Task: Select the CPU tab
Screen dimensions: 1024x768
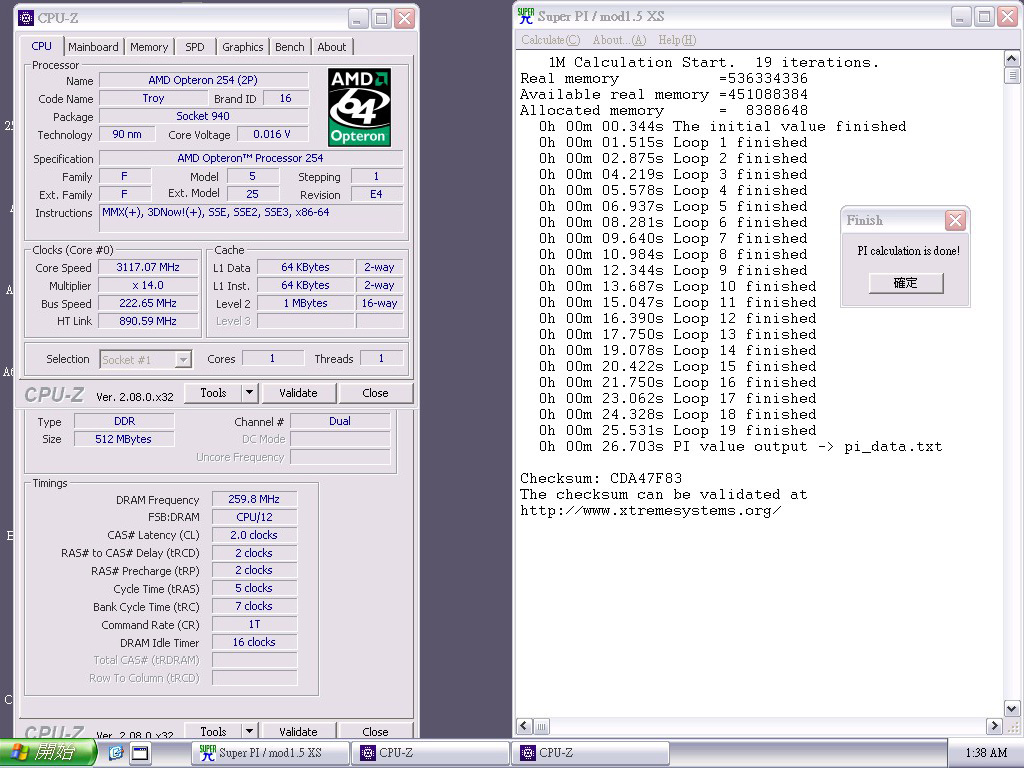Action: pyautogui.click(x=41, y=46)
